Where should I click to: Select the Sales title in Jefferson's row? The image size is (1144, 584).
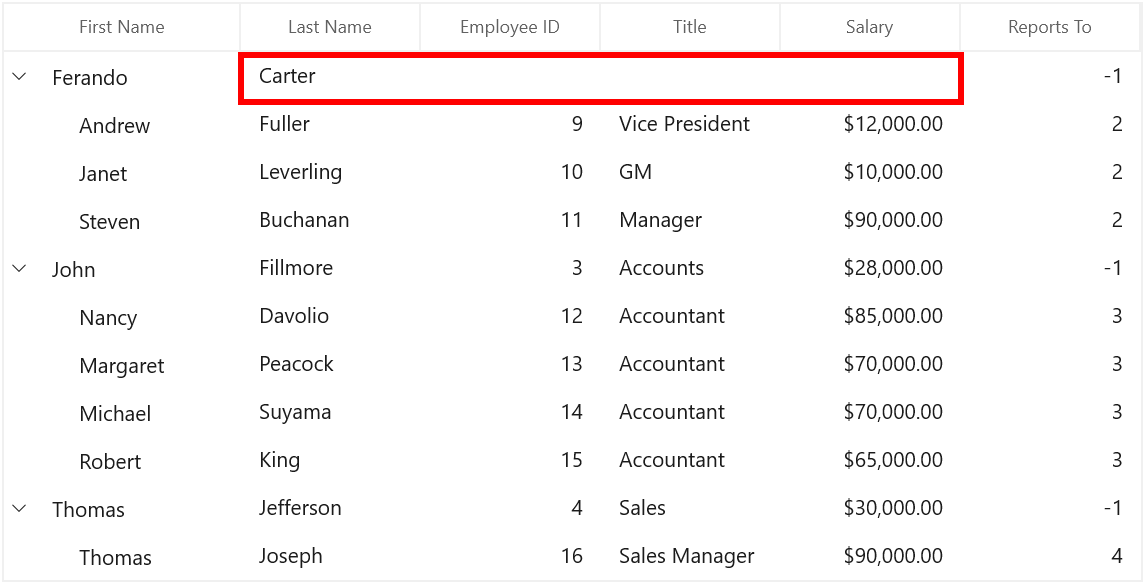[642, 508]
